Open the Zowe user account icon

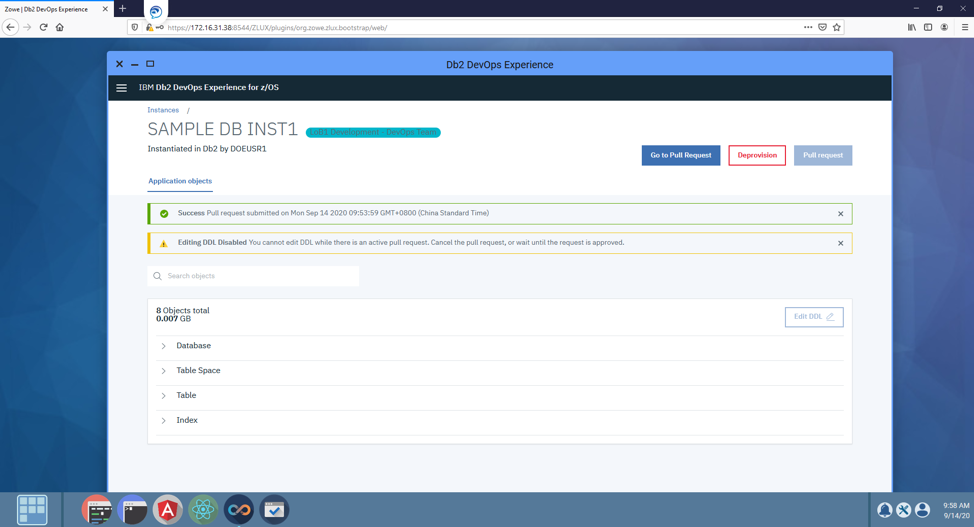pyautogui.click(x=923, y=510)
